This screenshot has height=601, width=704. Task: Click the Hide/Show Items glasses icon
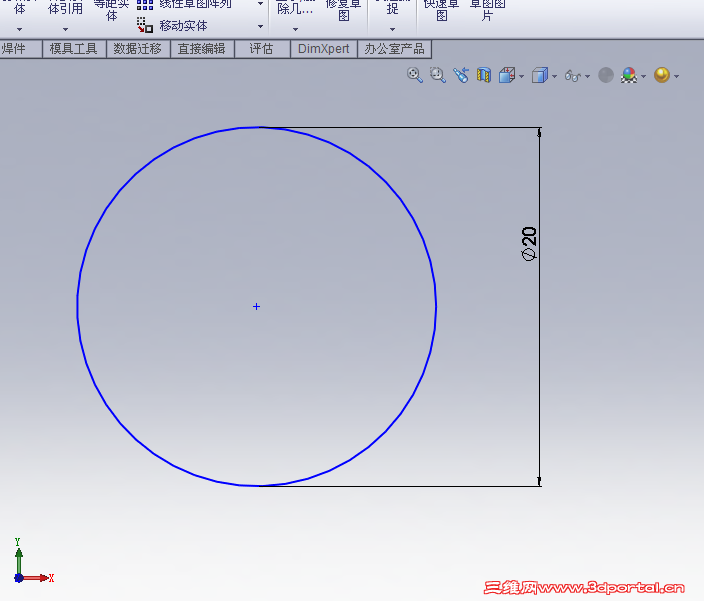(573, 76)
